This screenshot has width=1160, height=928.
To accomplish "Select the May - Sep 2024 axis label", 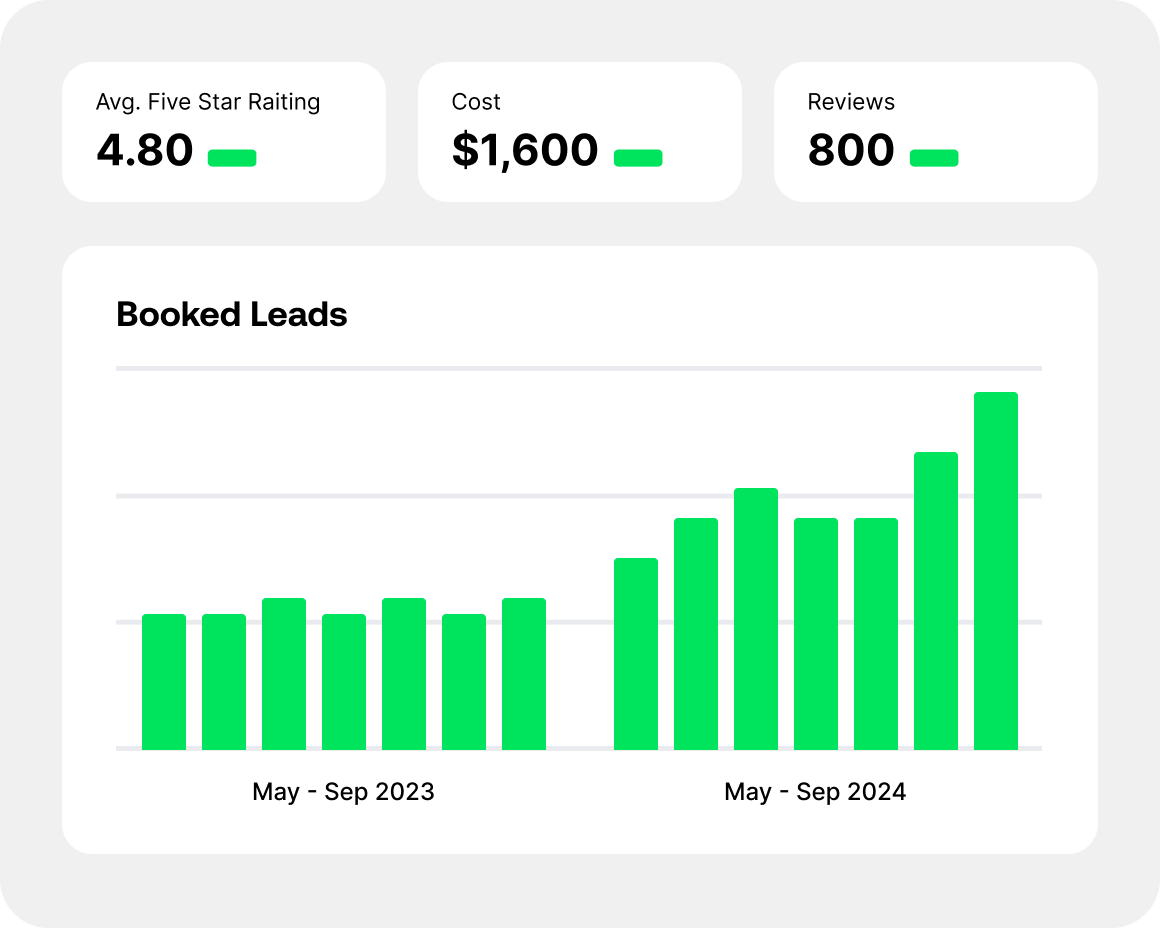I will [x=815, y=792].
